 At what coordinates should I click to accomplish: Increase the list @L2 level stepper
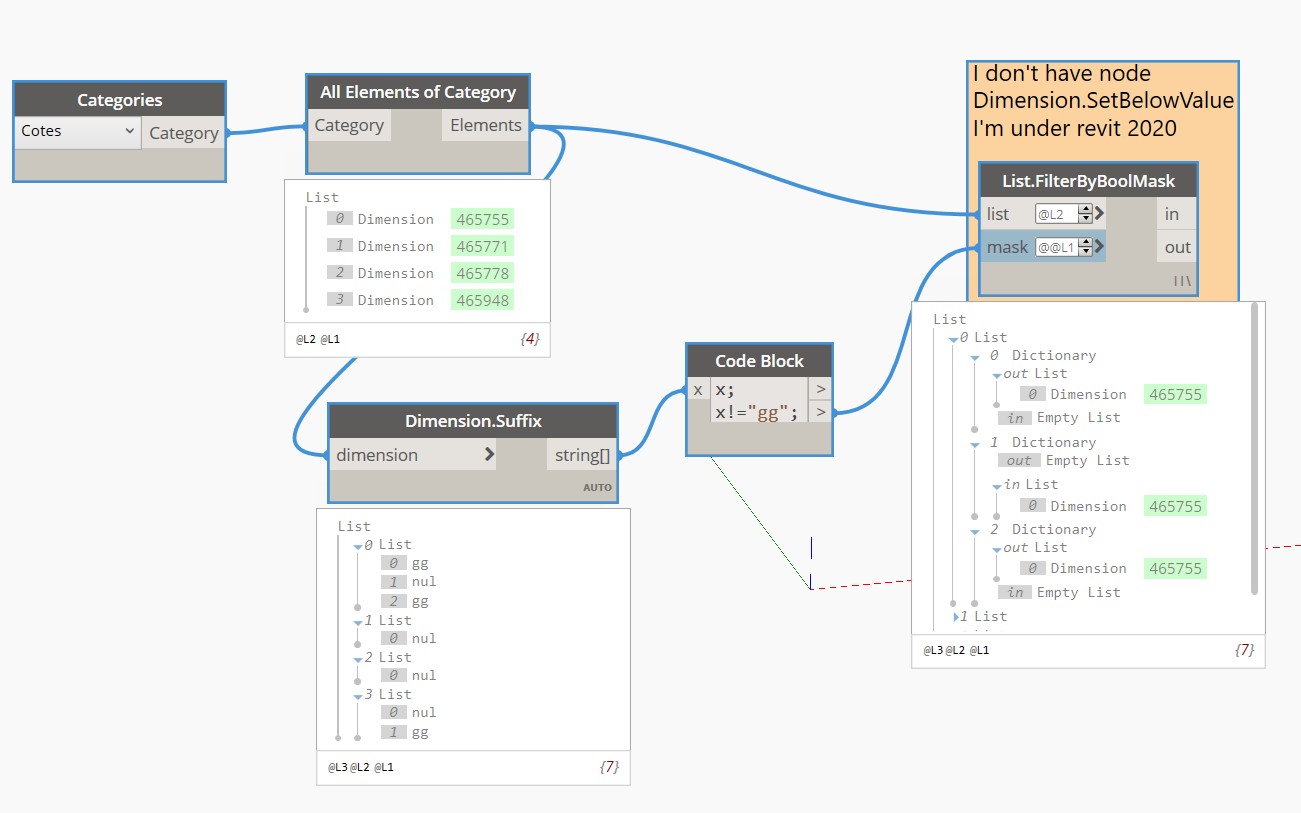1085,208
